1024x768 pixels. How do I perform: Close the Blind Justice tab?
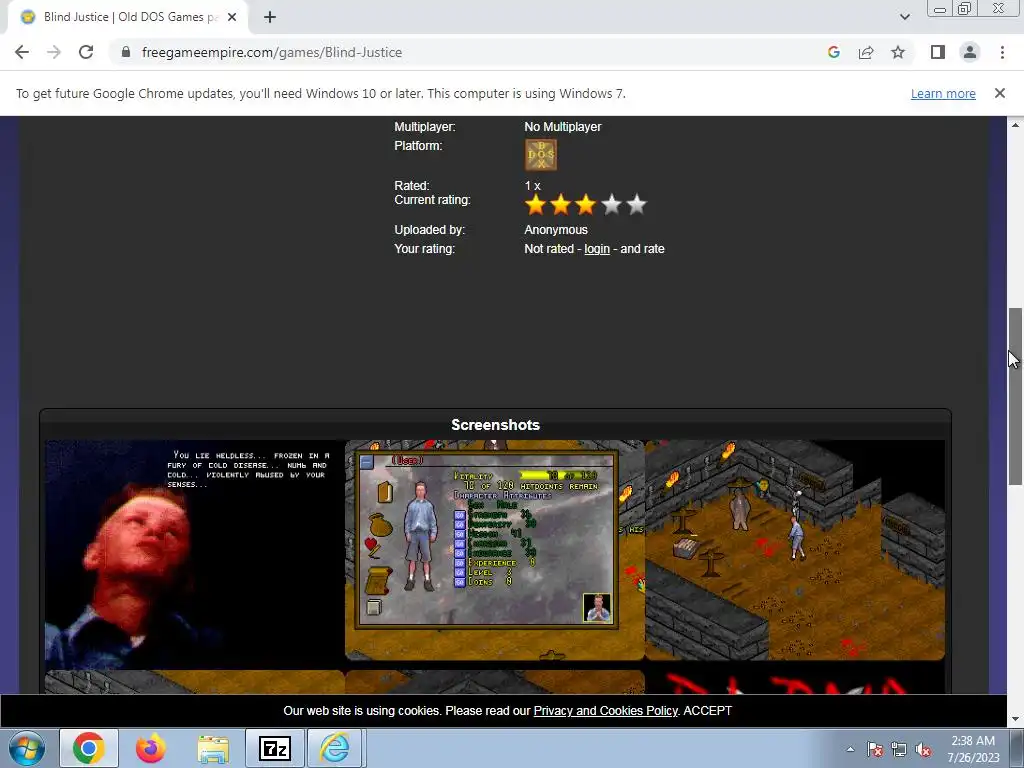coord(232,18)
